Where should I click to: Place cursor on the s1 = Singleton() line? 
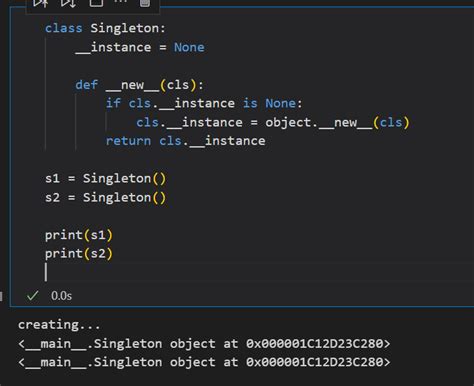(x=105, y=179)
